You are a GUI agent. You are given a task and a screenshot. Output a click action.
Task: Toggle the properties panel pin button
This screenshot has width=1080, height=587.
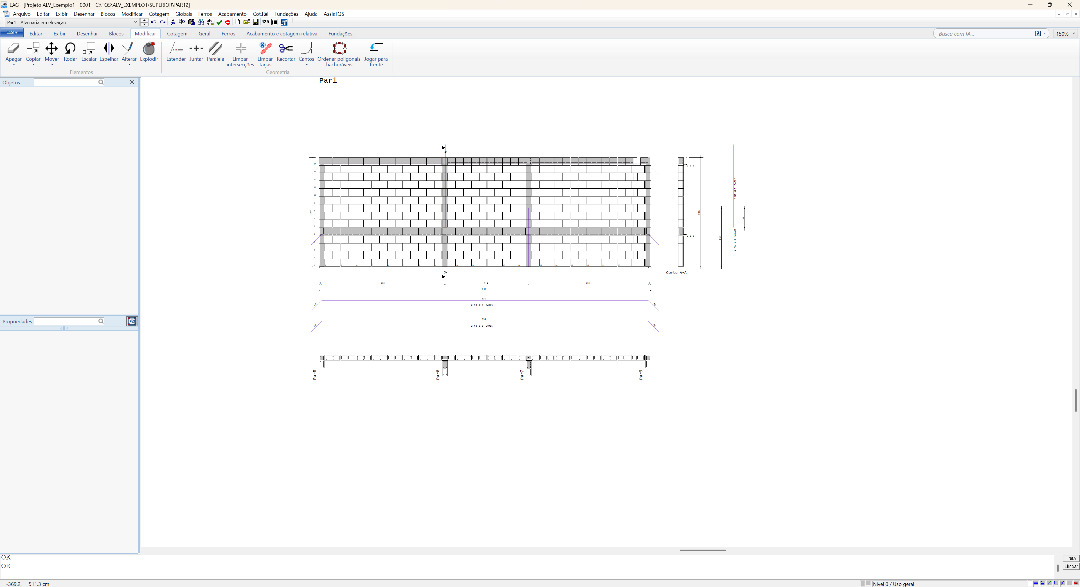tap(132, 321)
